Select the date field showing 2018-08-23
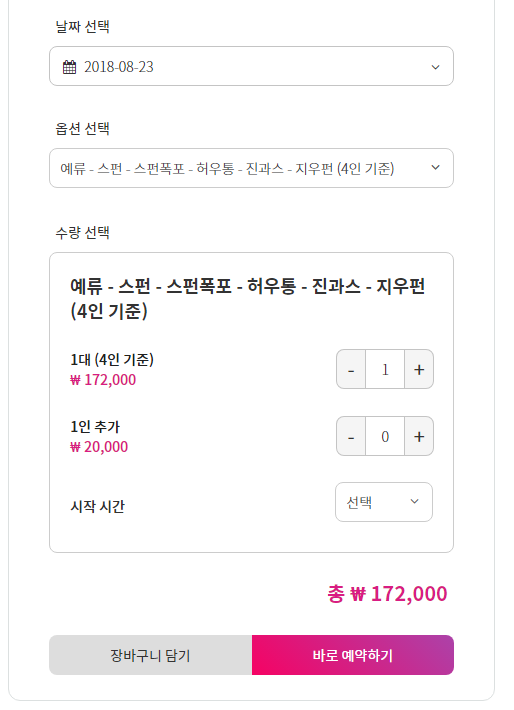The height and width of the screenshot is (710, 514). coord(251,66)
